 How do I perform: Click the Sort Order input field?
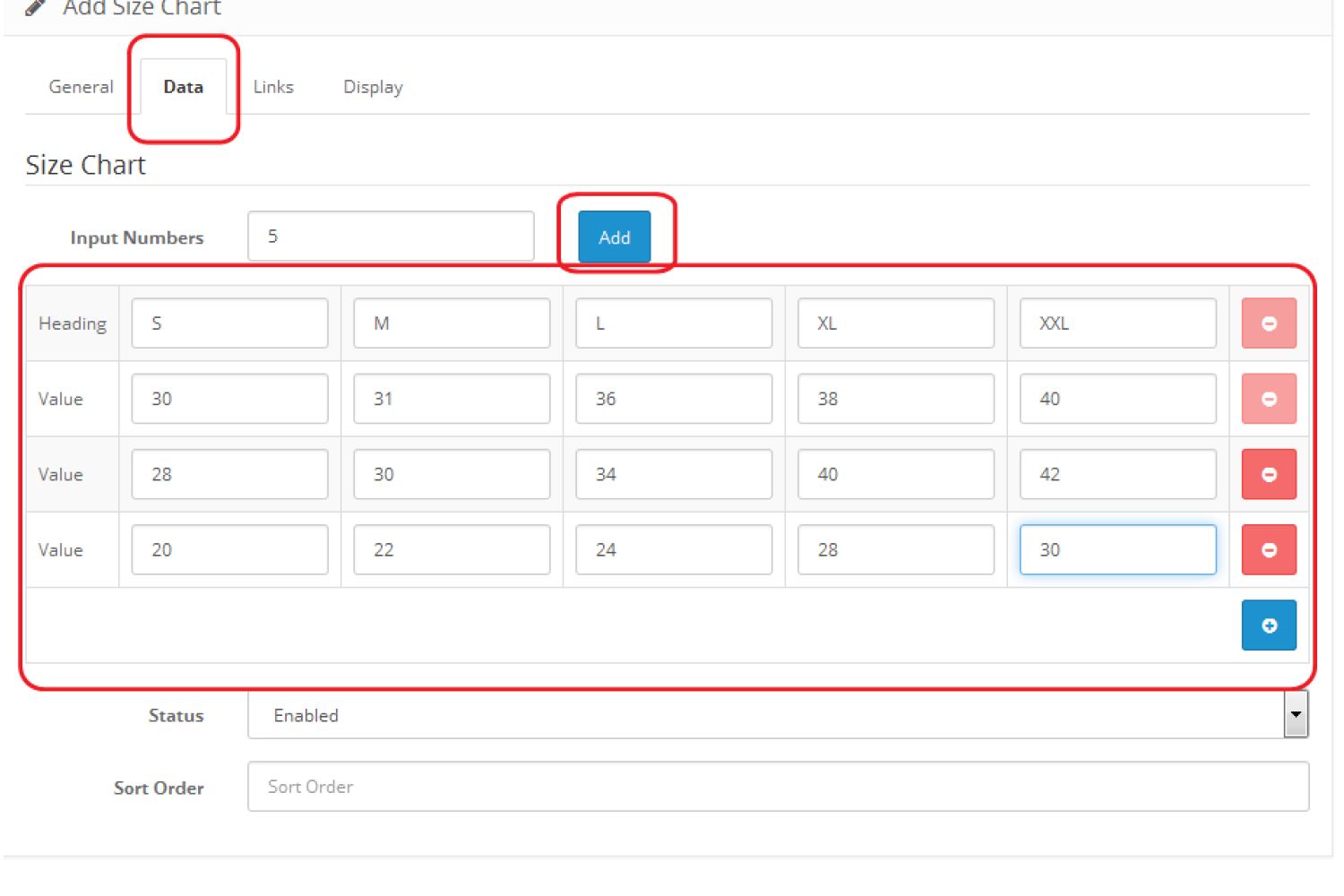point(779,786)
